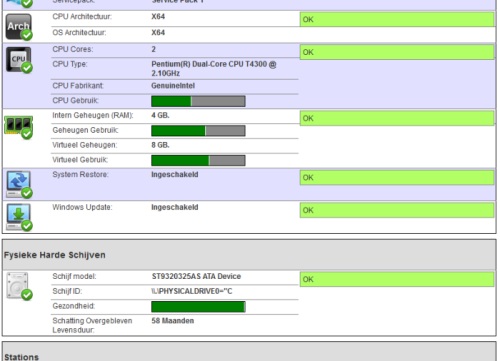Click the OK status for System Restore
This screenshot has width=500, height=361.
point(397,177)
